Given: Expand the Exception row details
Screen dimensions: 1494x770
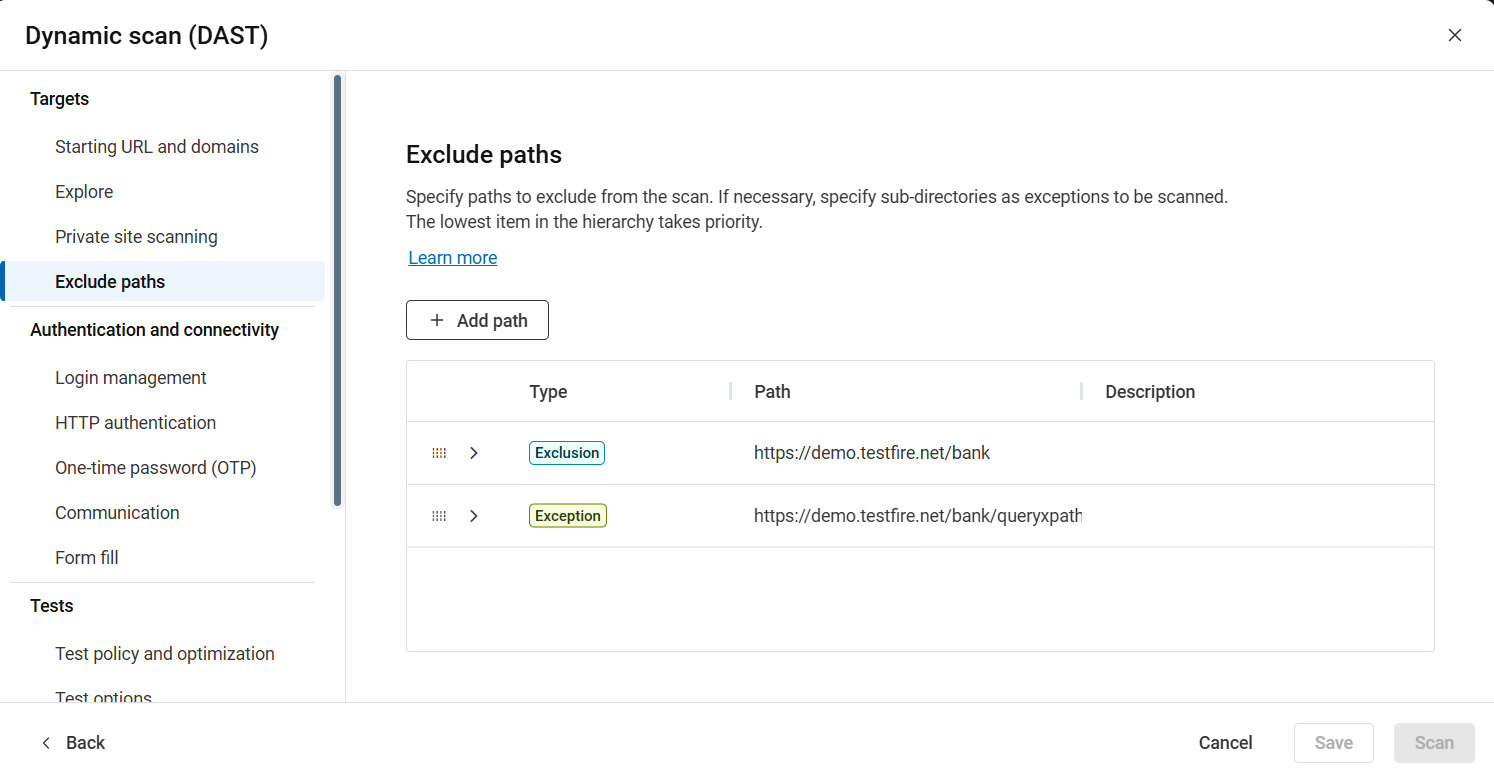Looking at the screenshot, I should point(473,515).
